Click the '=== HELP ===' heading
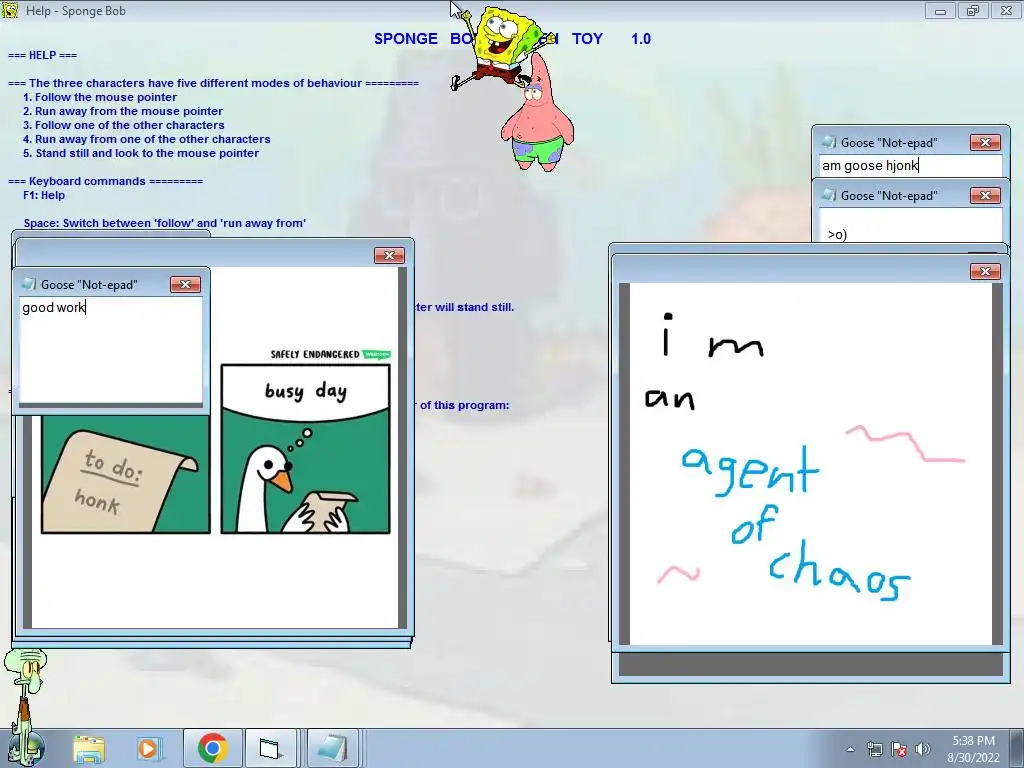The image size is (1024, 768). point(42,55)
